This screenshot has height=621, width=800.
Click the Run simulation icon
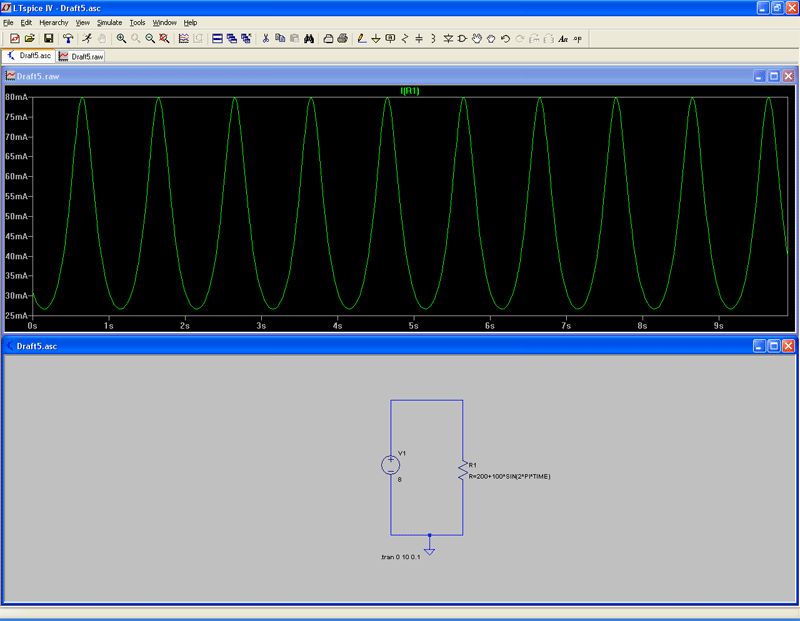pos(85,39)
